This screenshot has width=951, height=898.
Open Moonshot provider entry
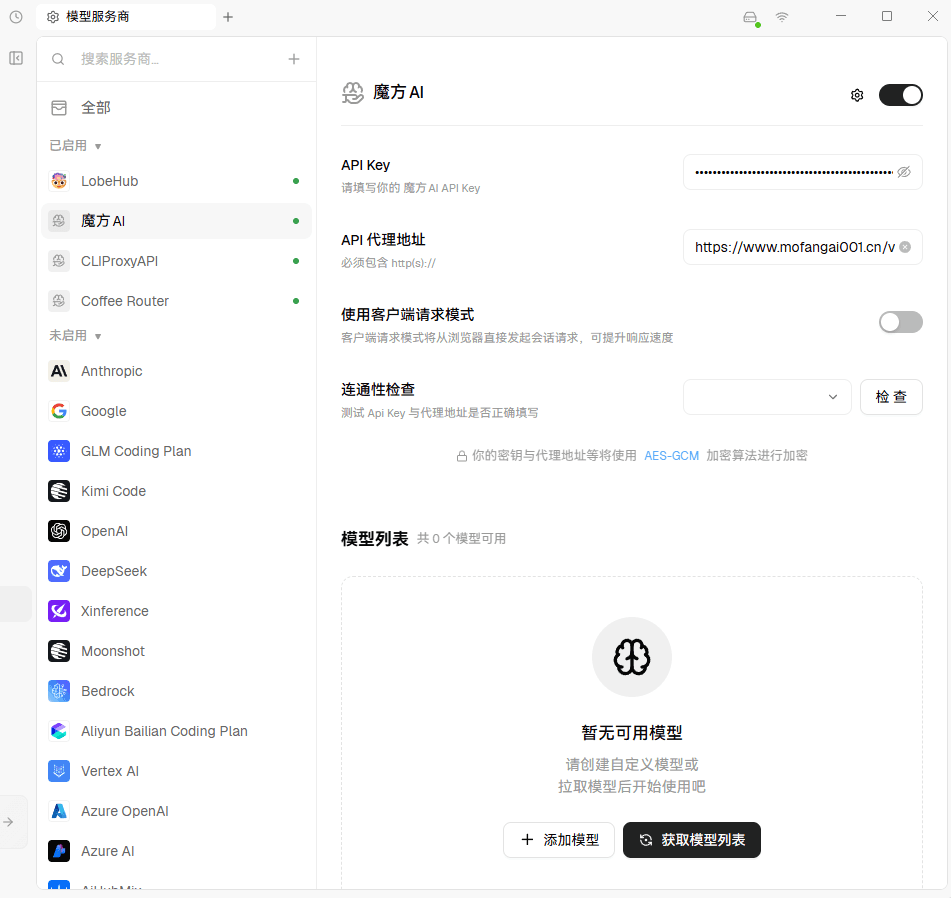176,651
